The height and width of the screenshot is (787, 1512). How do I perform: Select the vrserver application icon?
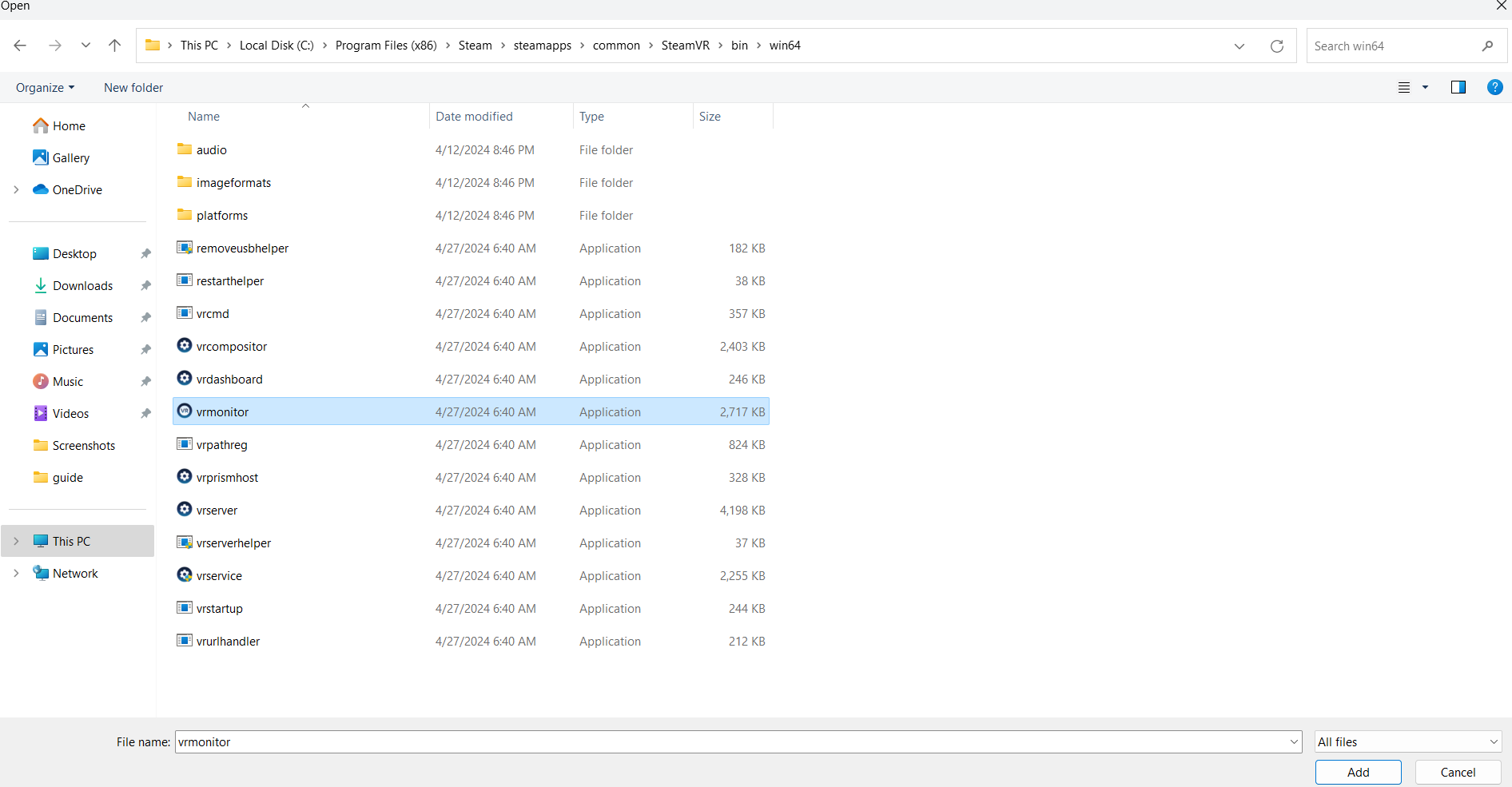[x=185, y=509]
